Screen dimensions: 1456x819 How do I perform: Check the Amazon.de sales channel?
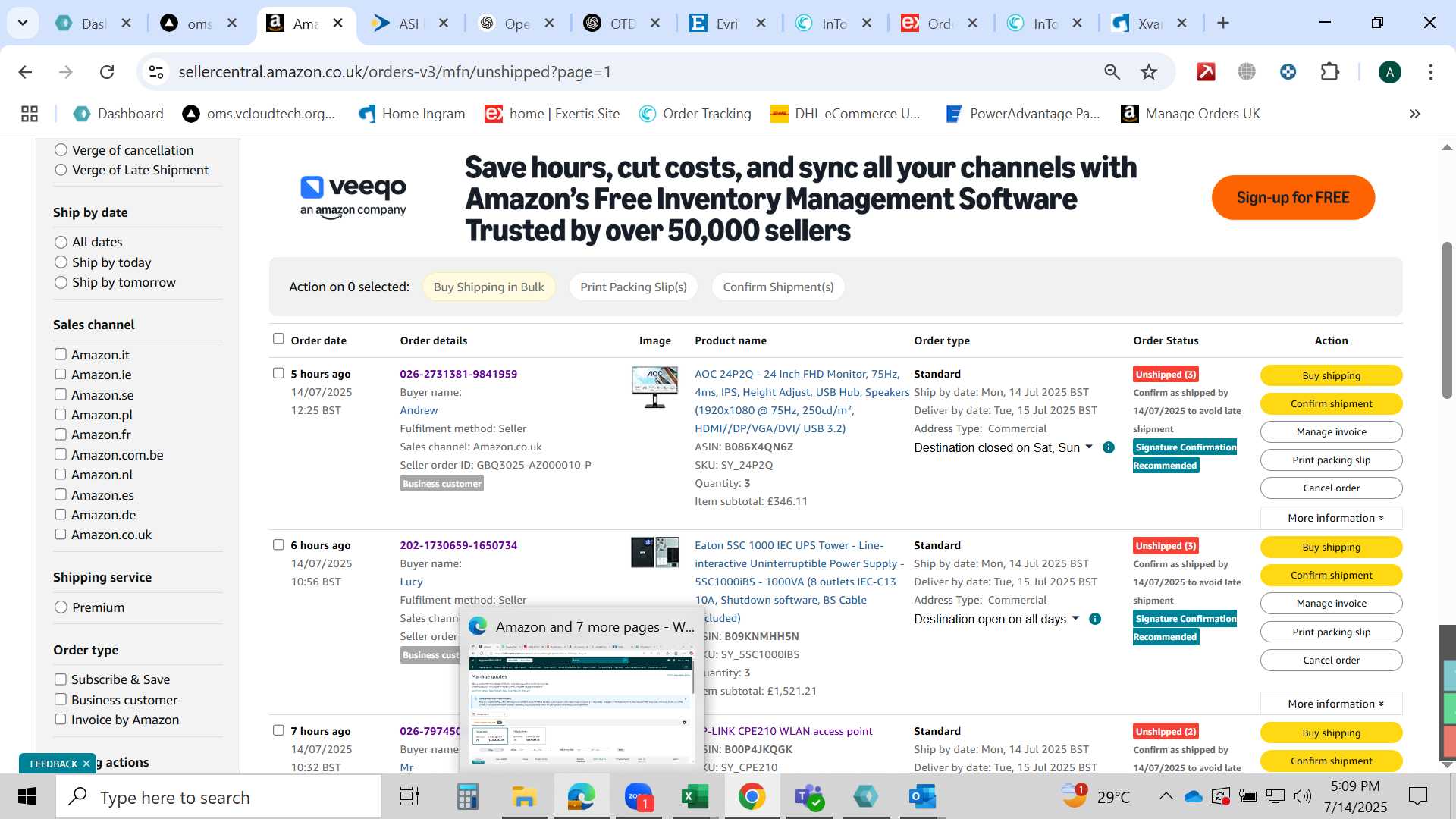(x=61, y=514)
